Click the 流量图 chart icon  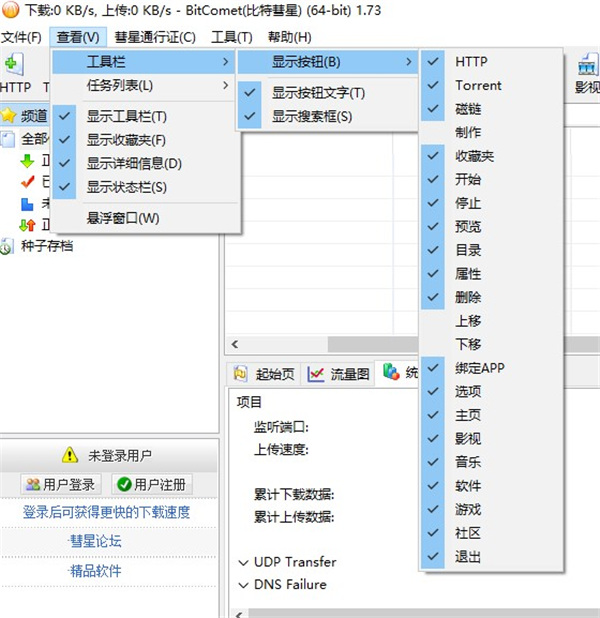pos(316,374)
